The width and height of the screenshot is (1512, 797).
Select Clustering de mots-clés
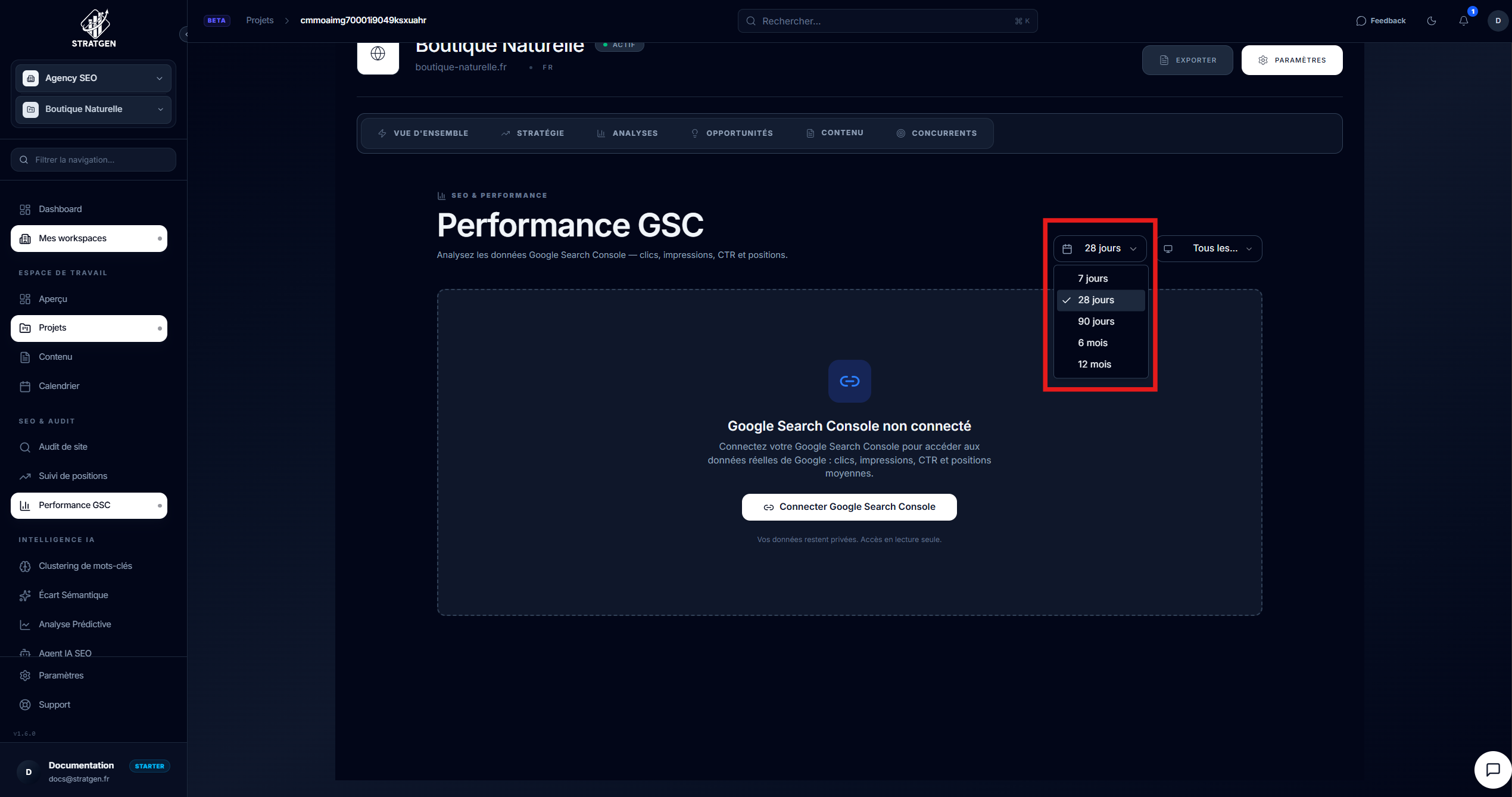pos(85,565)
